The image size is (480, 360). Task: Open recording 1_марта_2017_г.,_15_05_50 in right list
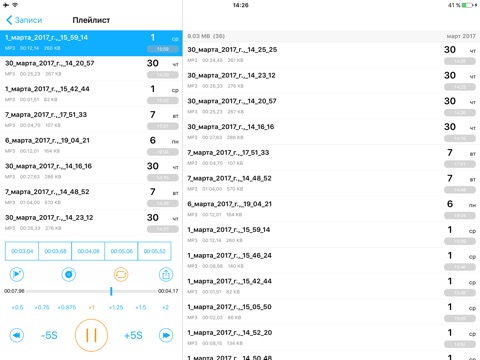coord(331,312)
